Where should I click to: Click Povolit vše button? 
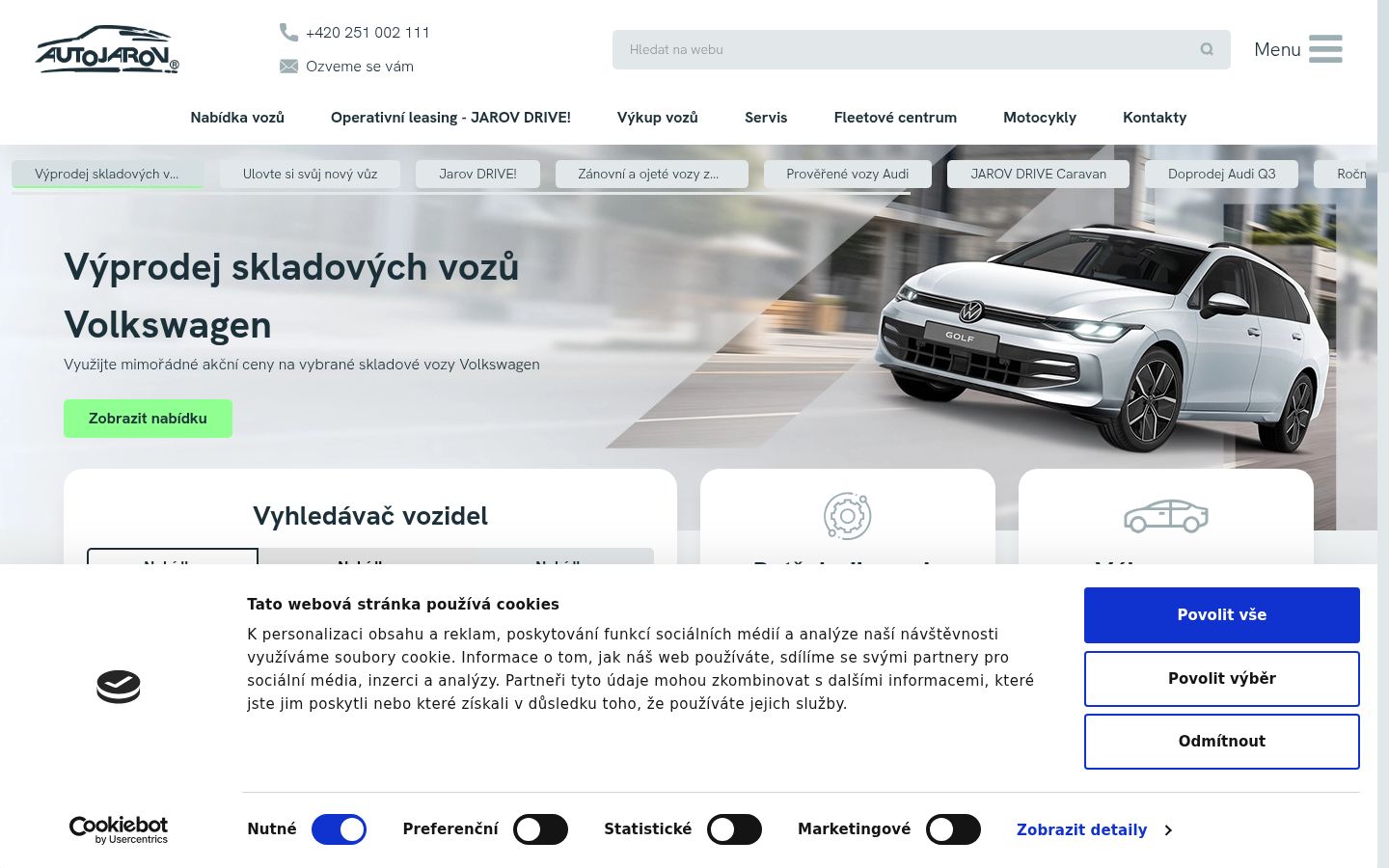point(1222,615)
